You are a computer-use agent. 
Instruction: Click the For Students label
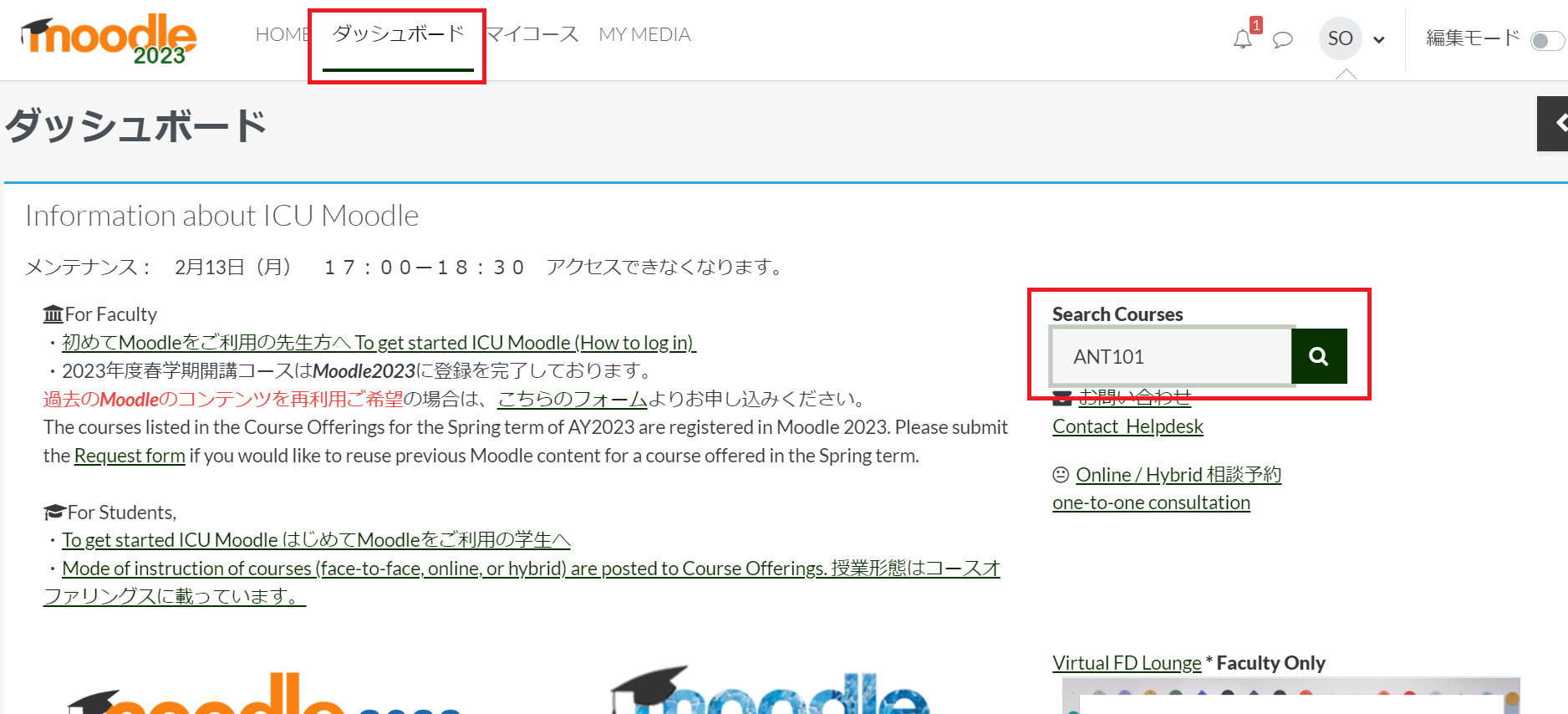click(110, 513)
